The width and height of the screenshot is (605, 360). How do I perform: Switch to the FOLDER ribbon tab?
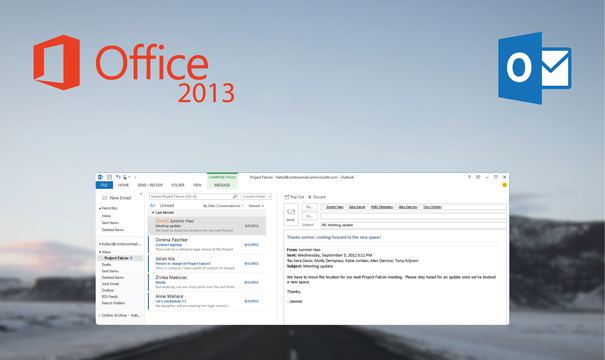tap(178, 185)
